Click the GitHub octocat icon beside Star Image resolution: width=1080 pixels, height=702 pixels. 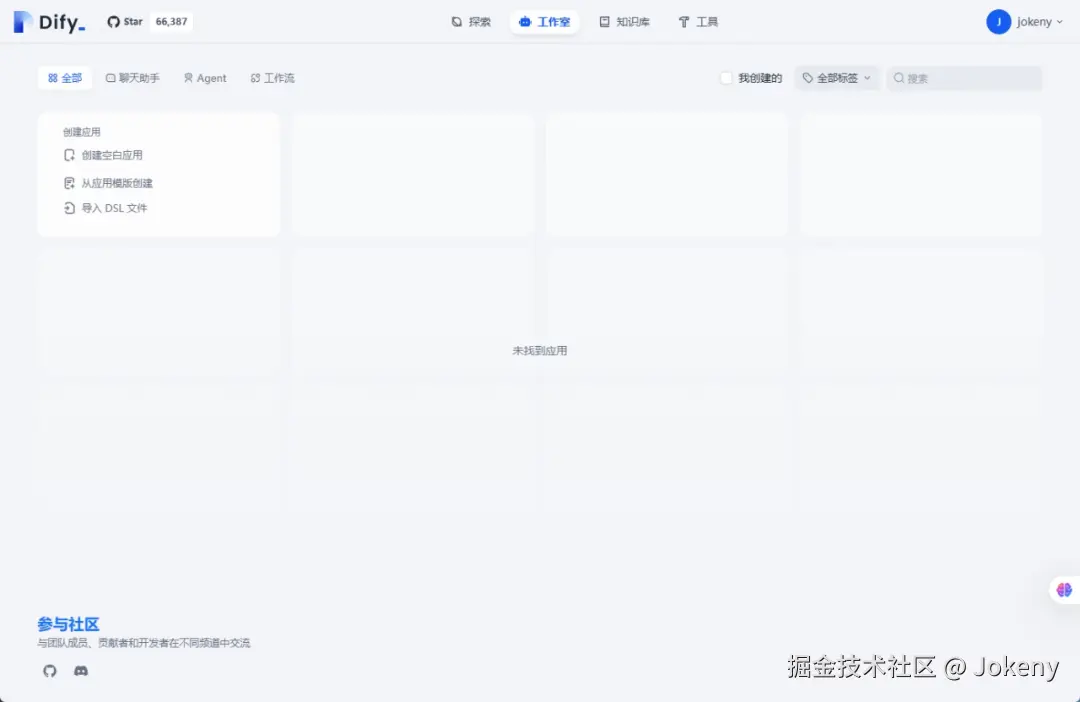(x=113, y=22)
